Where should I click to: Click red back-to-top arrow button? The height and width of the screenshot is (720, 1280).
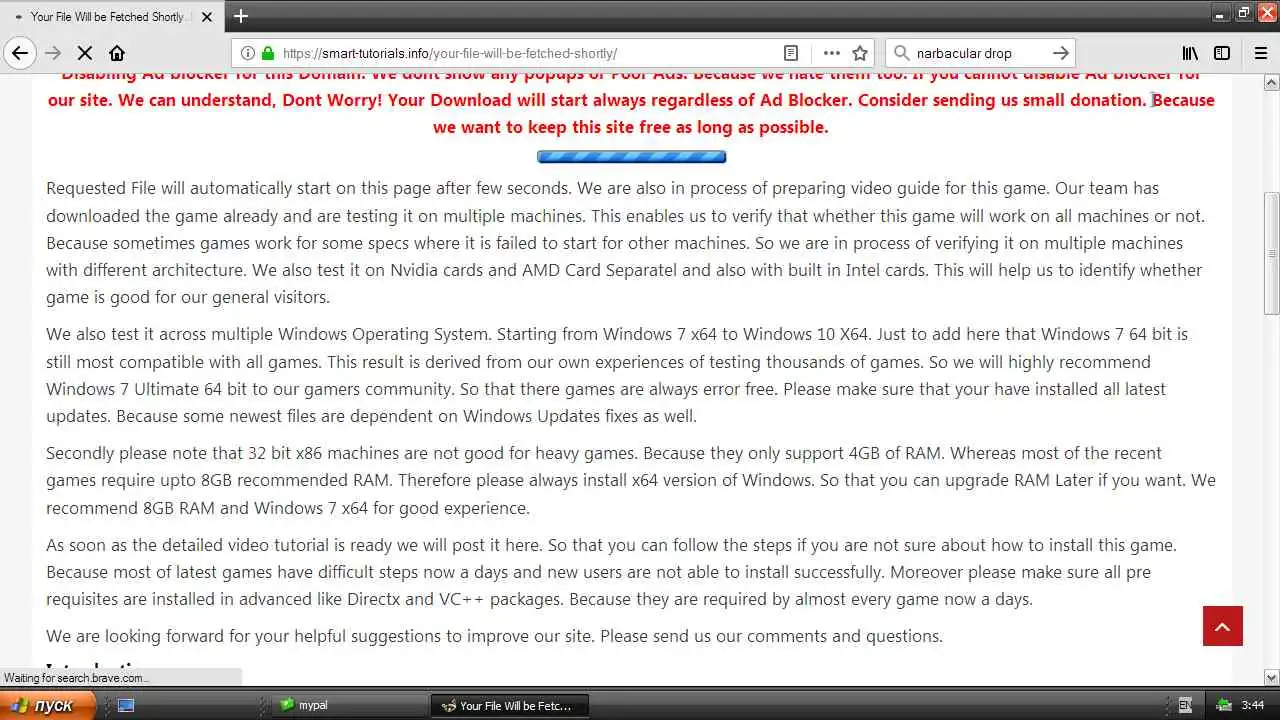click(x=1223, y=626)
